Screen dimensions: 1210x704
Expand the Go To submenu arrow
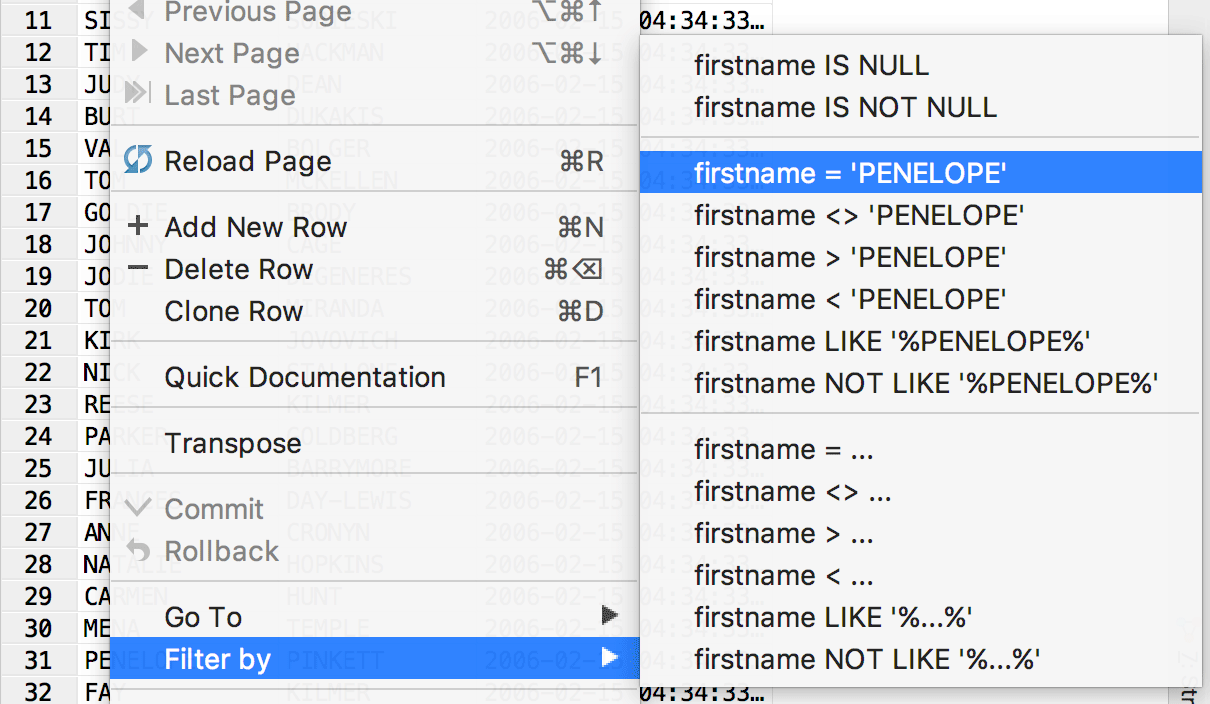[x=610, y=616]
